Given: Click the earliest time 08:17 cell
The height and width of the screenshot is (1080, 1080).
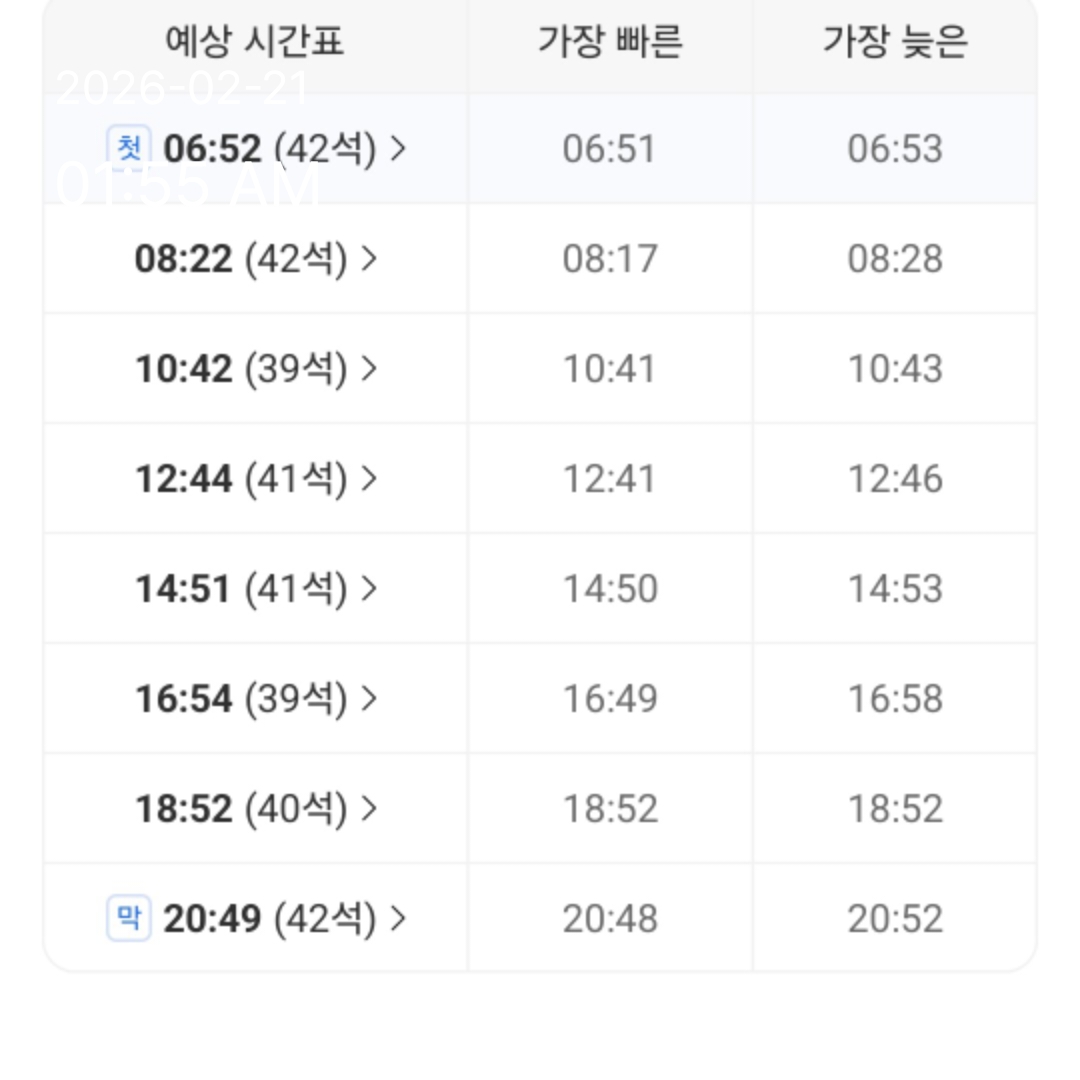Looking at the screenshot, I should 610,258.
